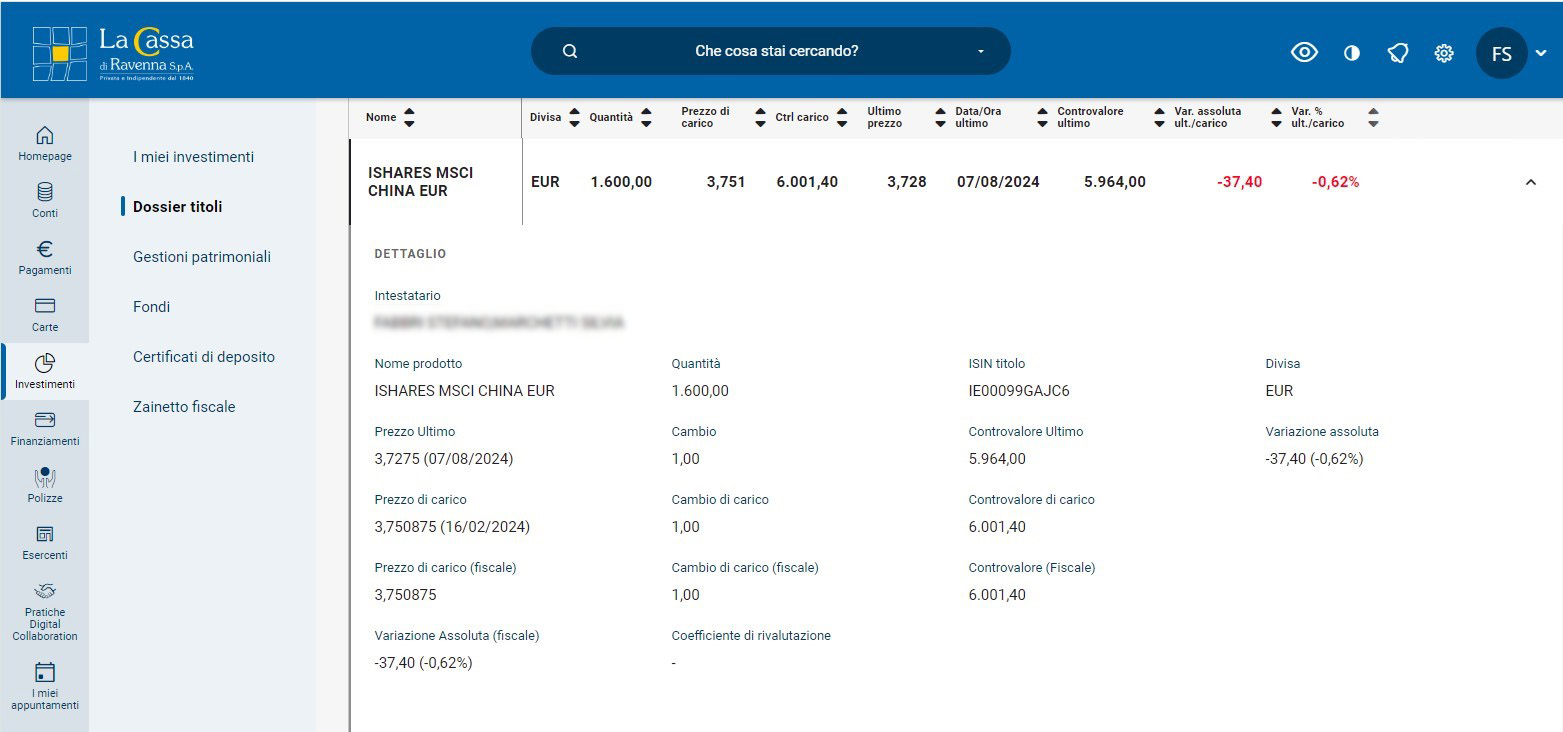The height and width of the screenshot is (732, 1563).
Task: Click Prezzo Ultimo value 3,7275 (07/08/2024)
Action: point(445,459)
